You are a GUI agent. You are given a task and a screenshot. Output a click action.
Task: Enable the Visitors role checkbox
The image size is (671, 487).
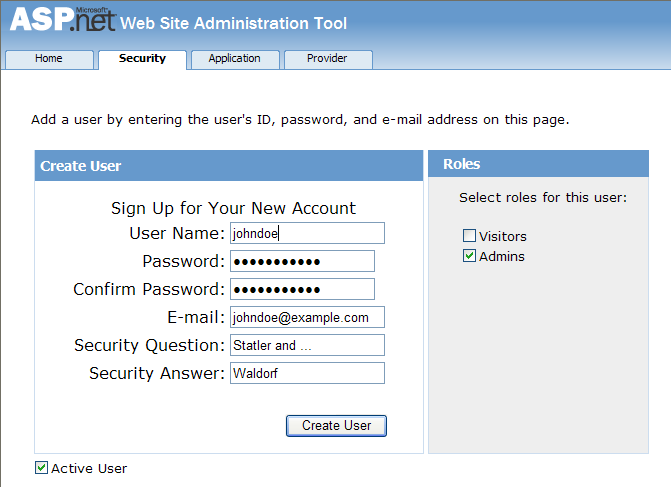(x=469, y=237)
